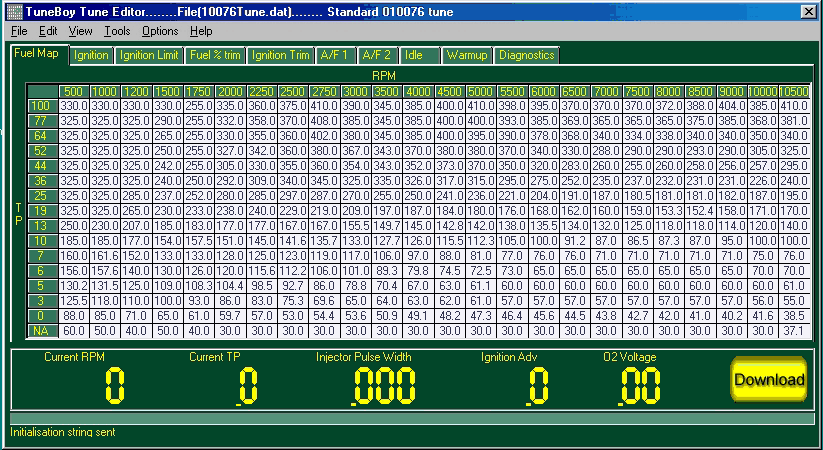Click the O2 Voltage readout
Image resolution: width=823 pixels, height=450 pixels.
click(x=639, y=386)
